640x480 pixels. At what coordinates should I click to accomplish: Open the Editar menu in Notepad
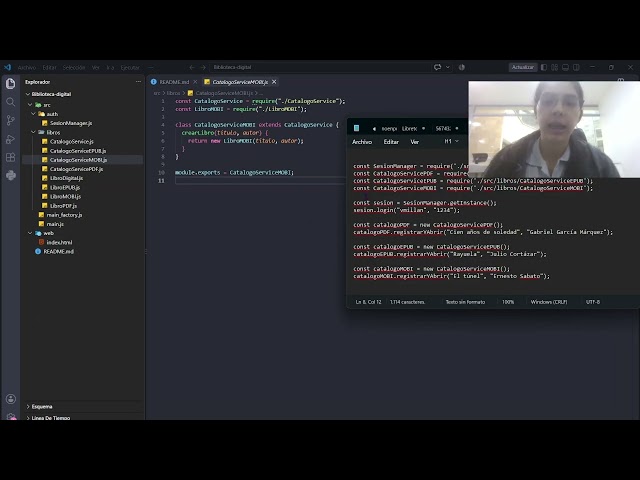click(x=391, y=142)
